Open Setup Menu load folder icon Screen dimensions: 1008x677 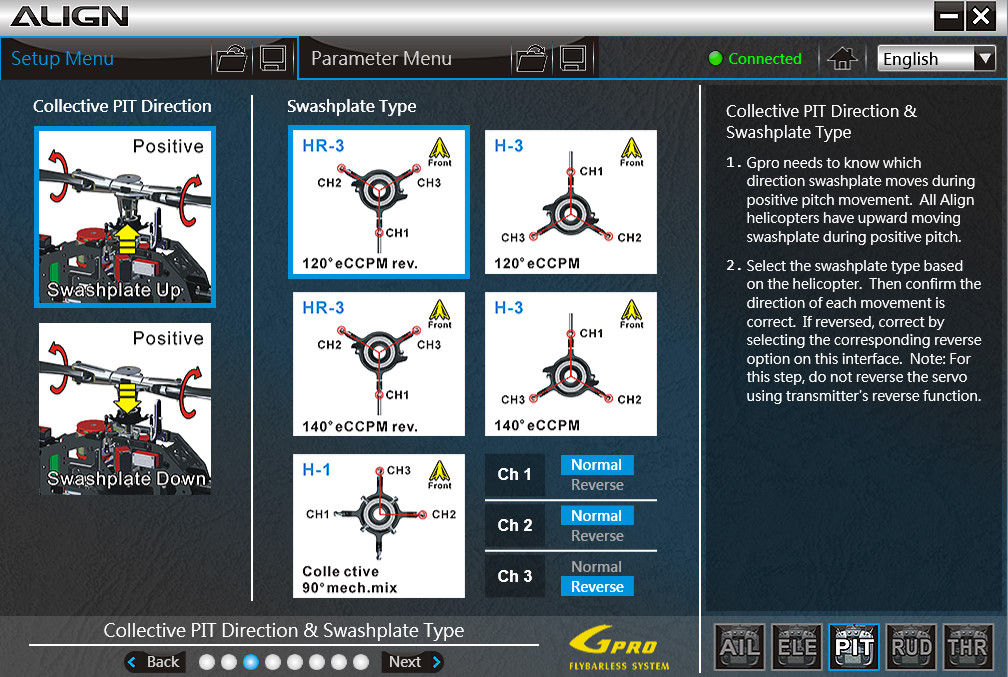(x=232, y=59)
